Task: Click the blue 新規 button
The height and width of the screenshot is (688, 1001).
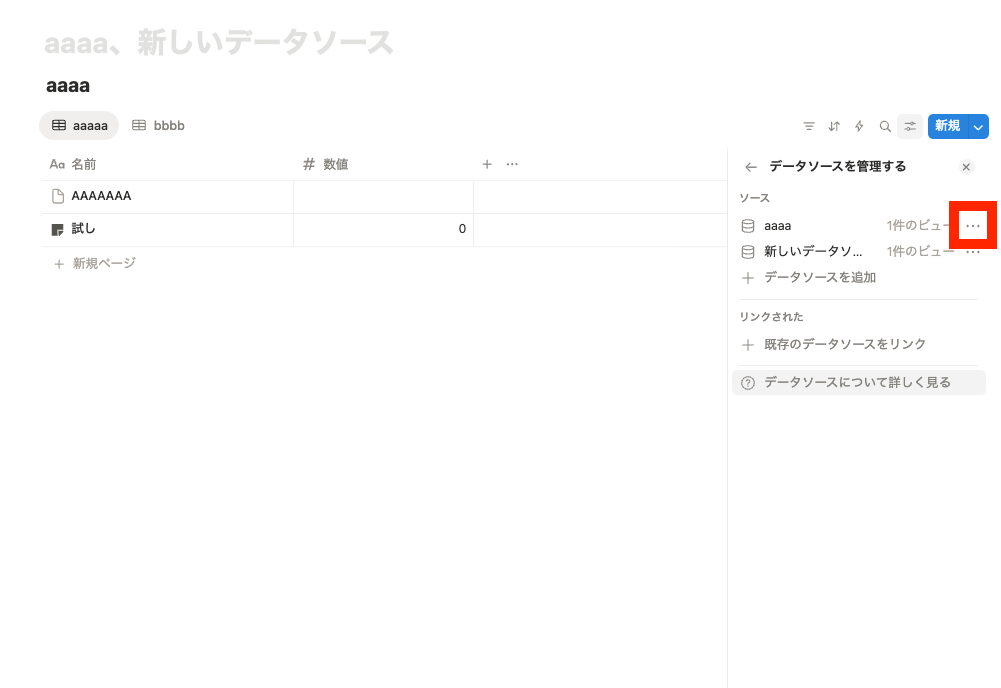Action: tap(947, 126)
